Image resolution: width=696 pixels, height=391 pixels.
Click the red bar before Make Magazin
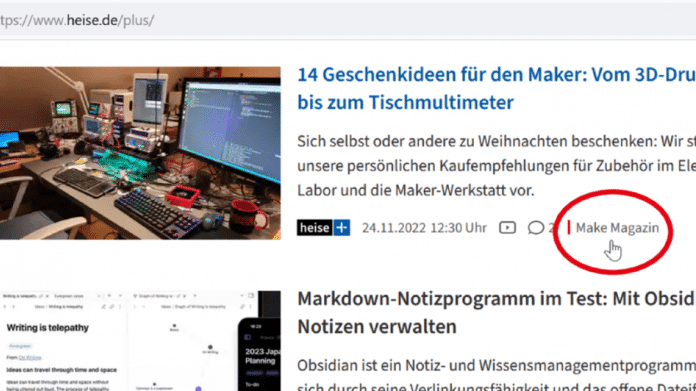[x=569, y=228]
